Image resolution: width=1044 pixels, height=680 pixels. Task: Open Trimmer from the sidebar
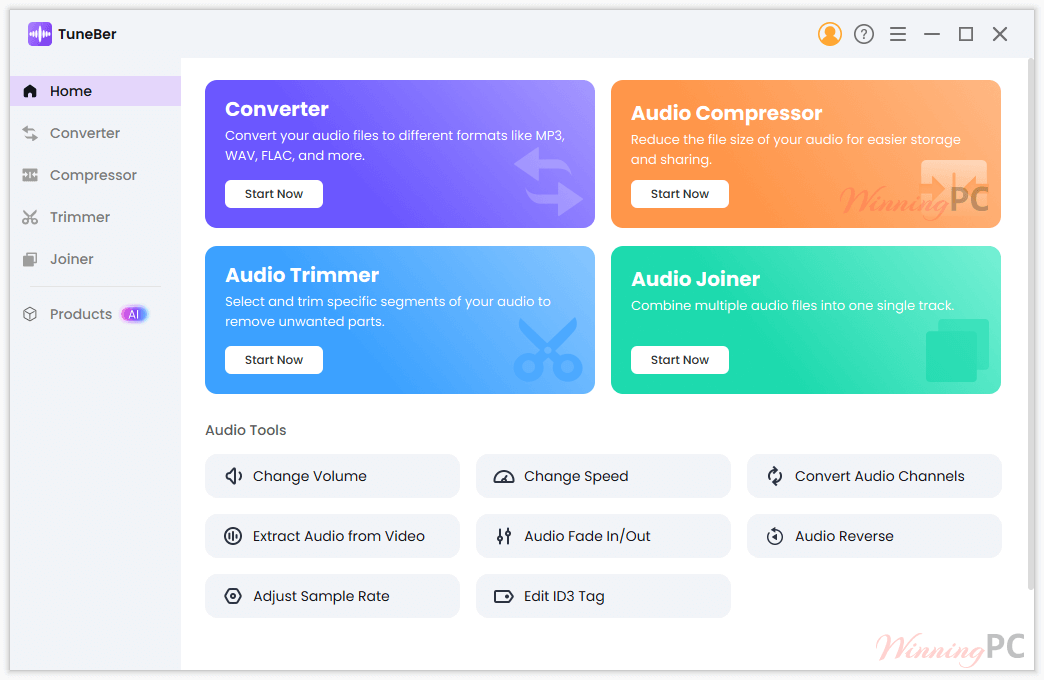tap(95, 217)
